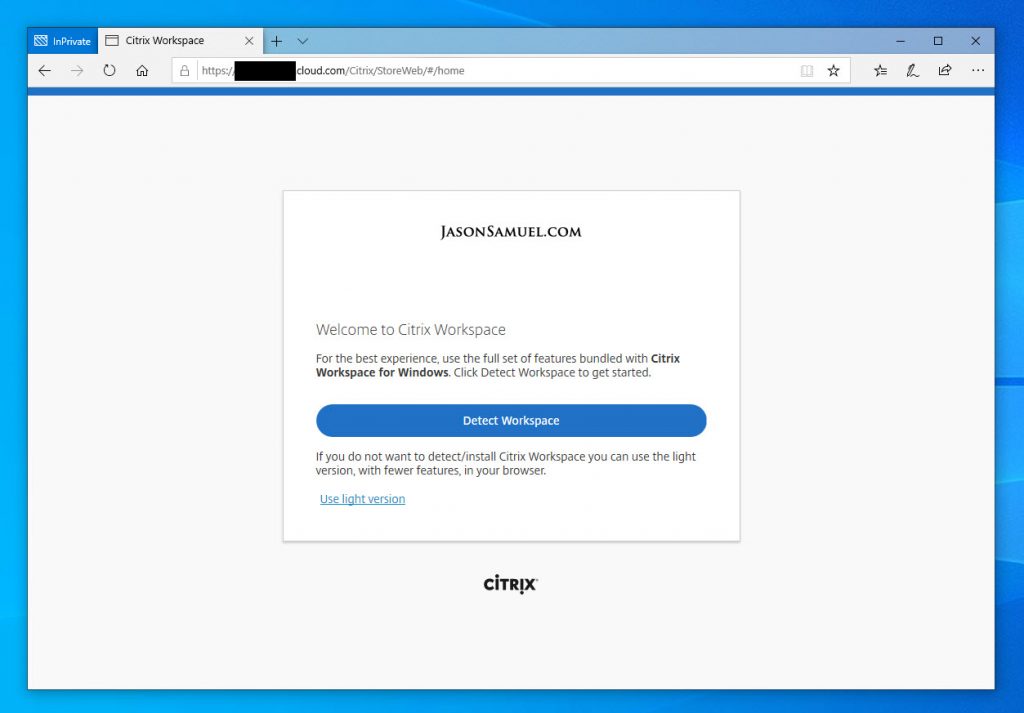Click the lock icon for site info

(184, 71)
